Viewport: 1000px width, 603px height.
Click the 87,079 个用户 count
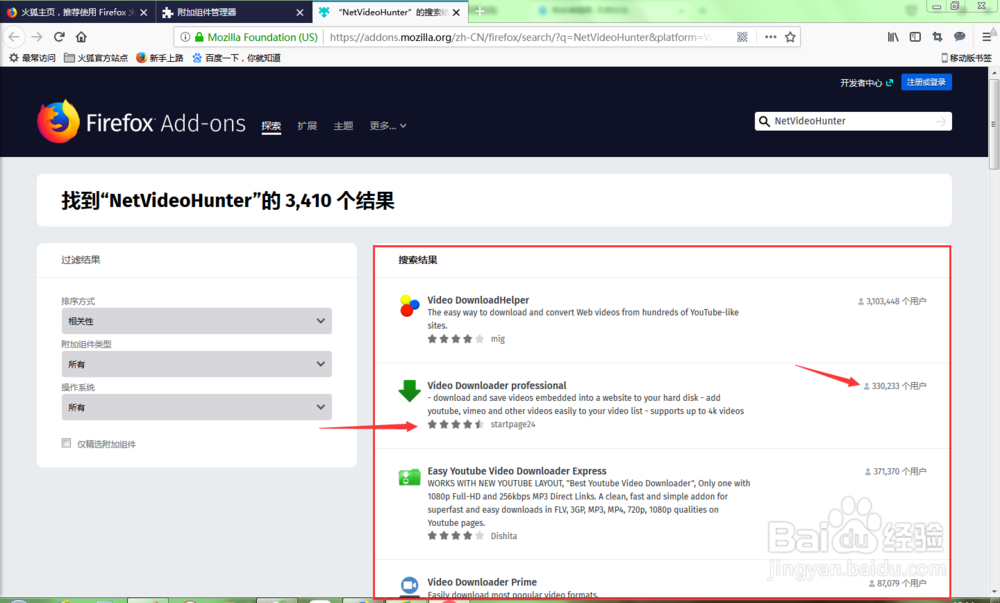pos(897,583)
